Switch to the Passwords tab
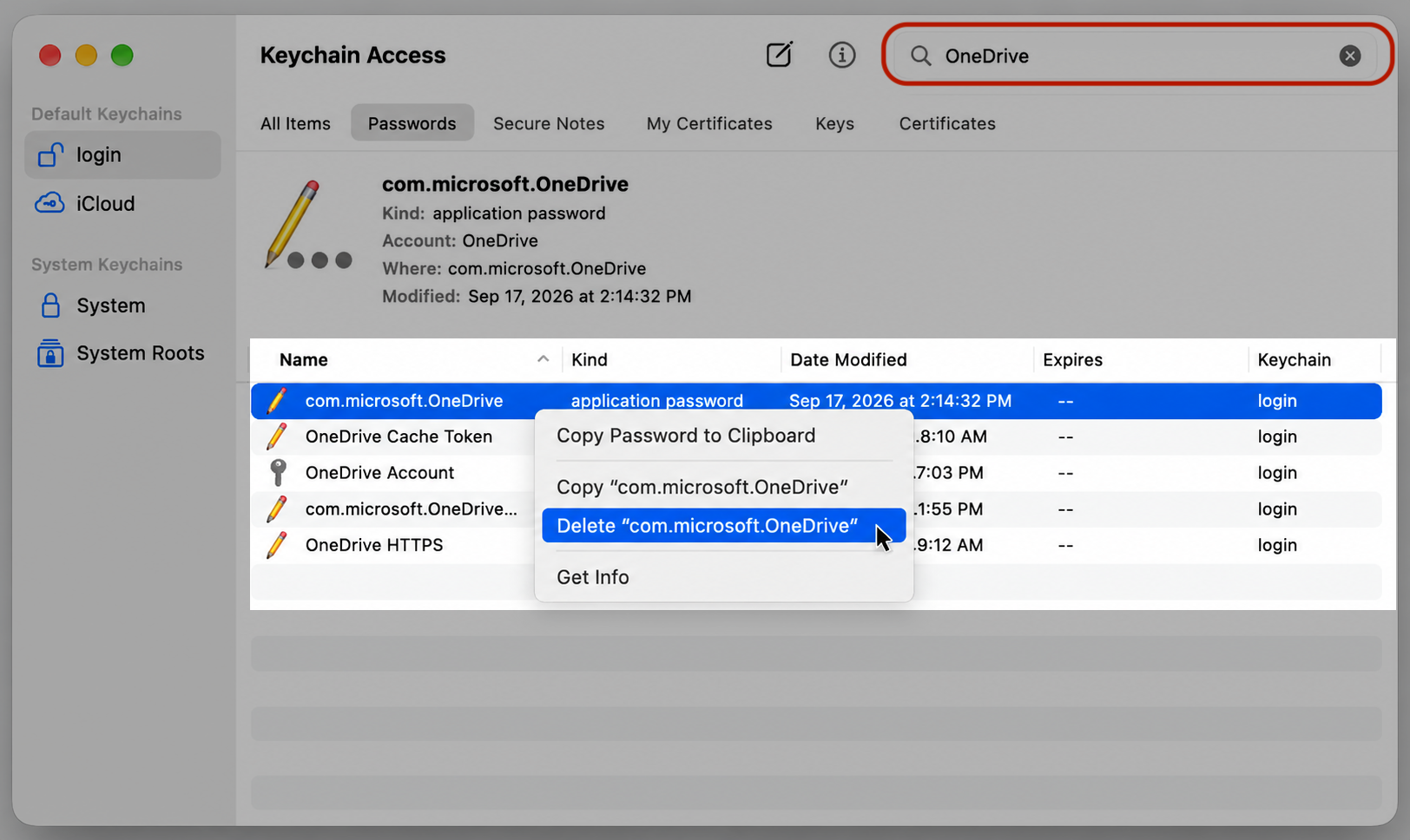Viewport: 1410px width, 840px height. coord(412,123)
